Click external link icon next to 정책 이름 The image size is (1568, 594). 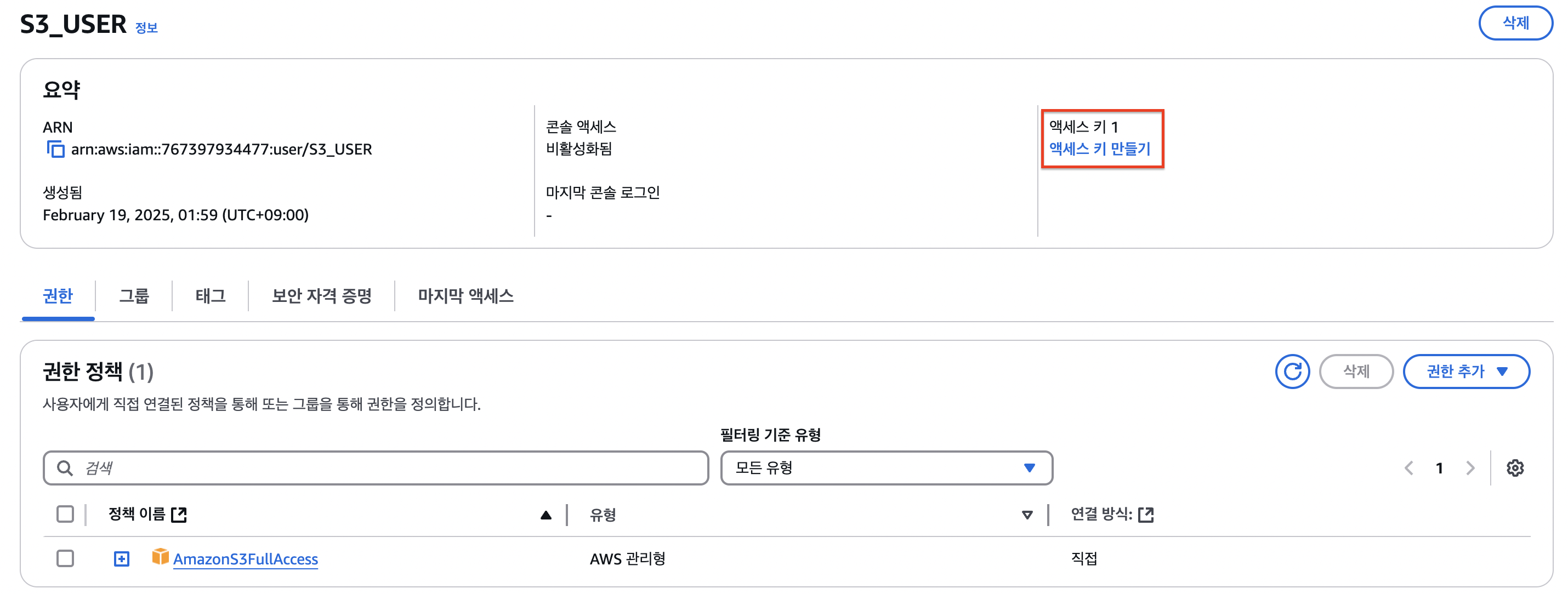[x=179, y=515]
